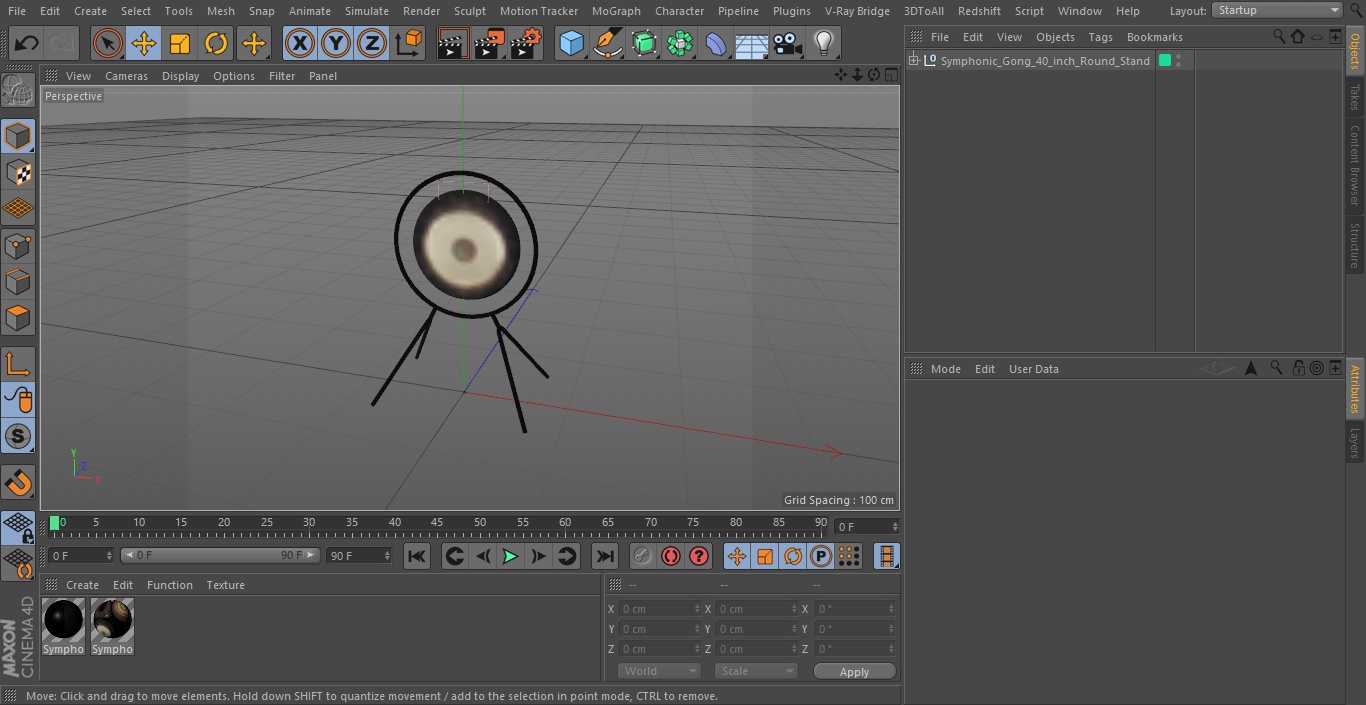1366x705 pixels.
Task: Click the timeline playhead at frame 0
Action: click(x=55, y=522)
